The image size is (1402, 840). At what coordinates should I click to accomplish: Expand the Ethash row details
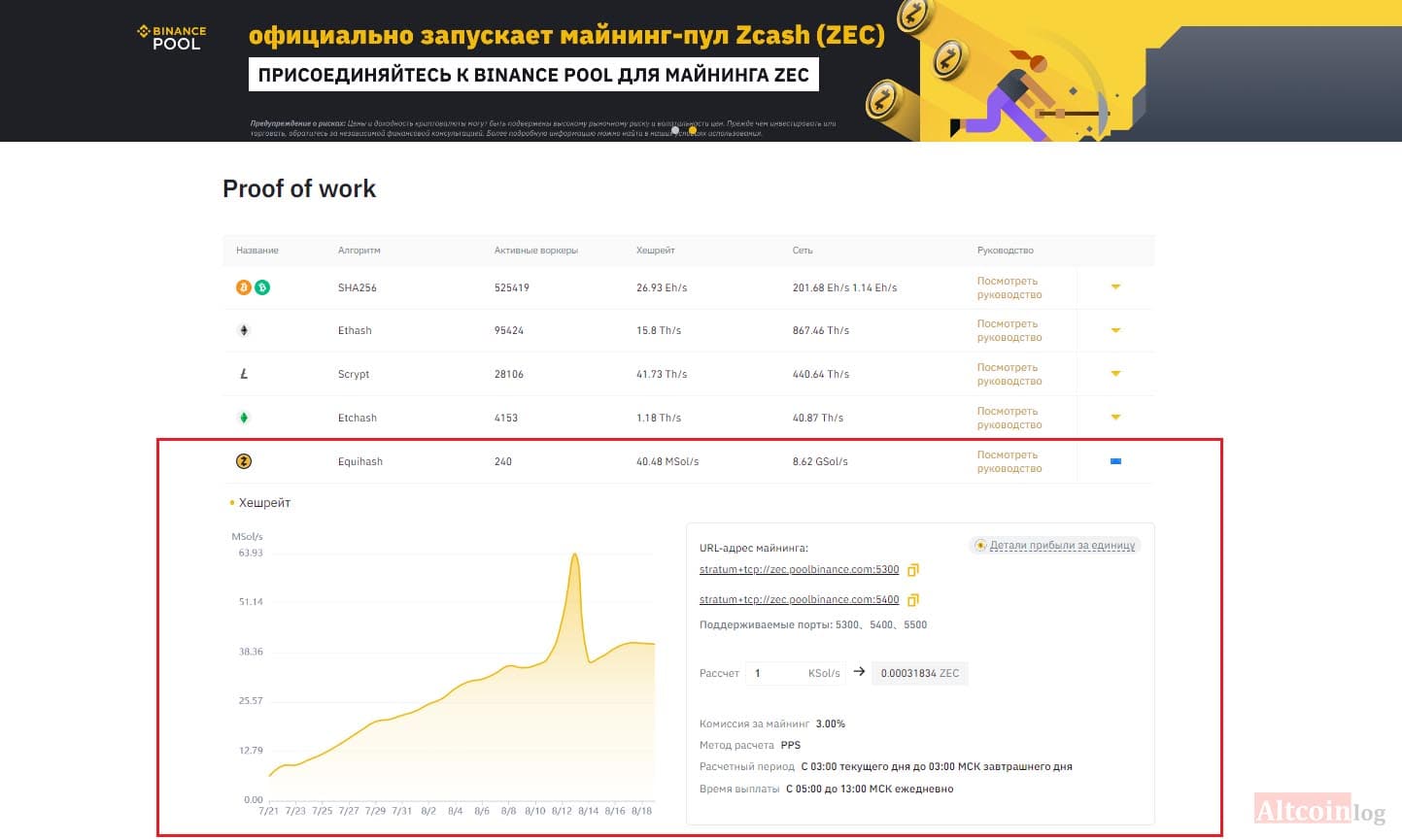[1115, 330]
